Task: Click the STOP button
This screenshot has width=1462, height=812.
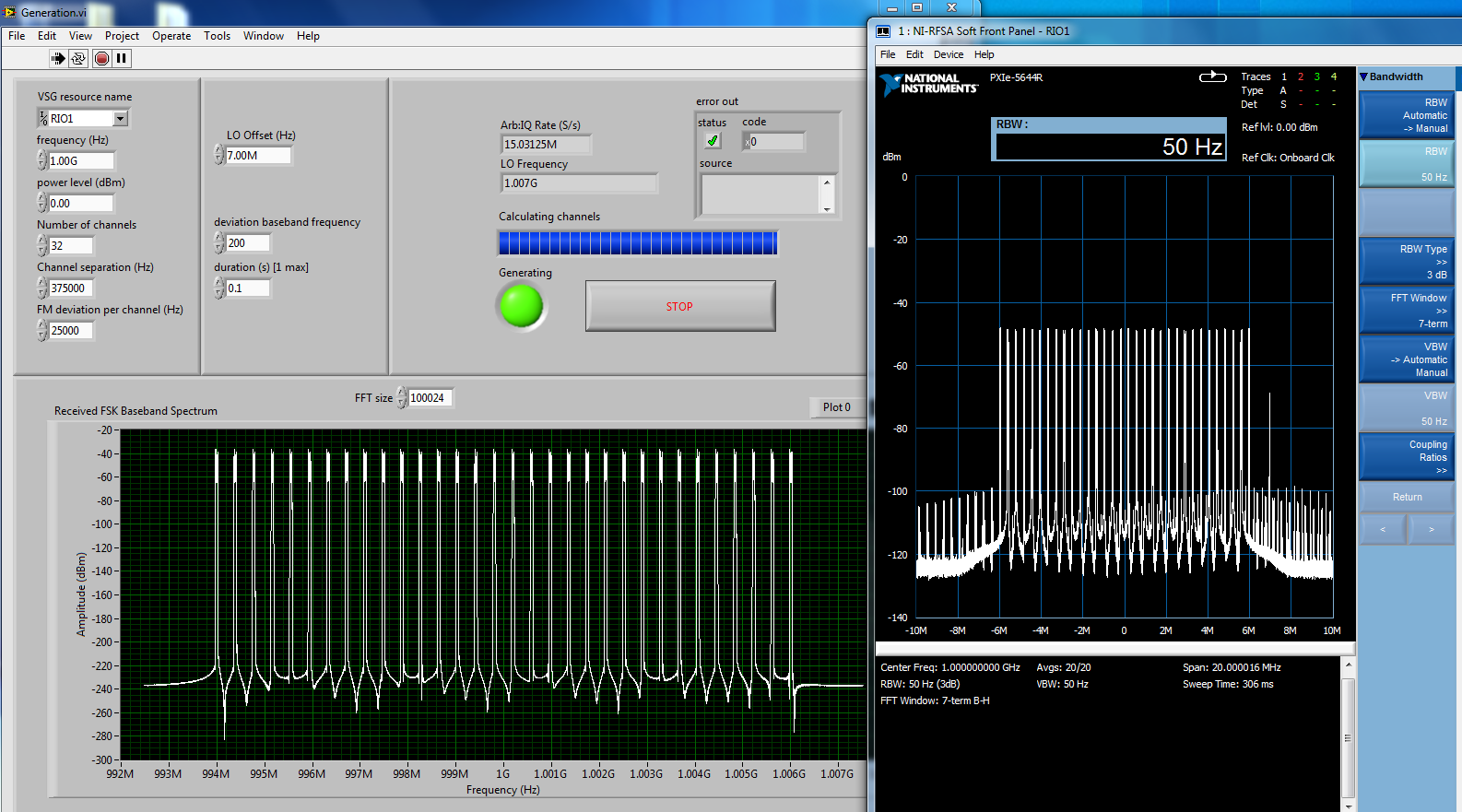Action: tap(679, 306)
